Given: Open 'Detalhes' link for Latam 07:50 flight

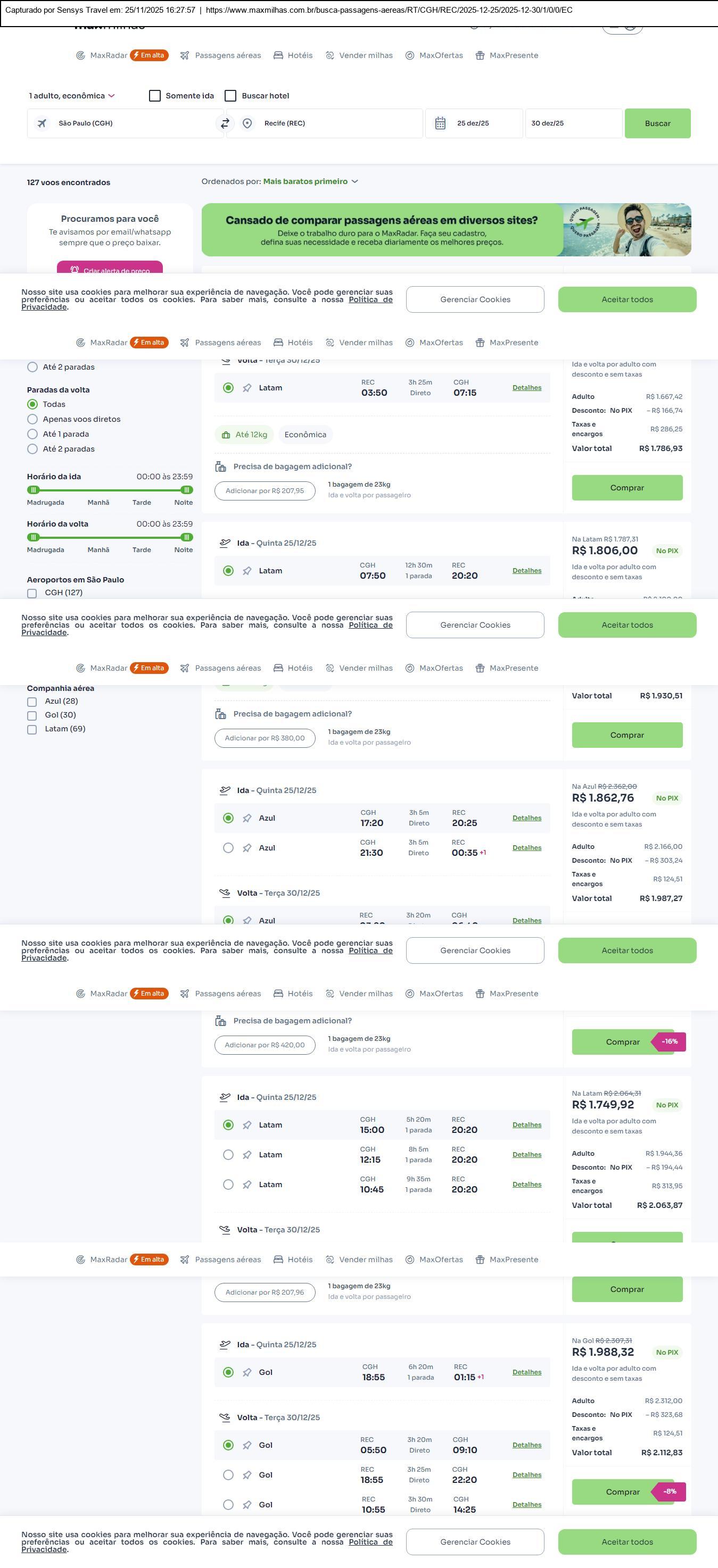Looking at the screenshot, I should pos(527,570).
